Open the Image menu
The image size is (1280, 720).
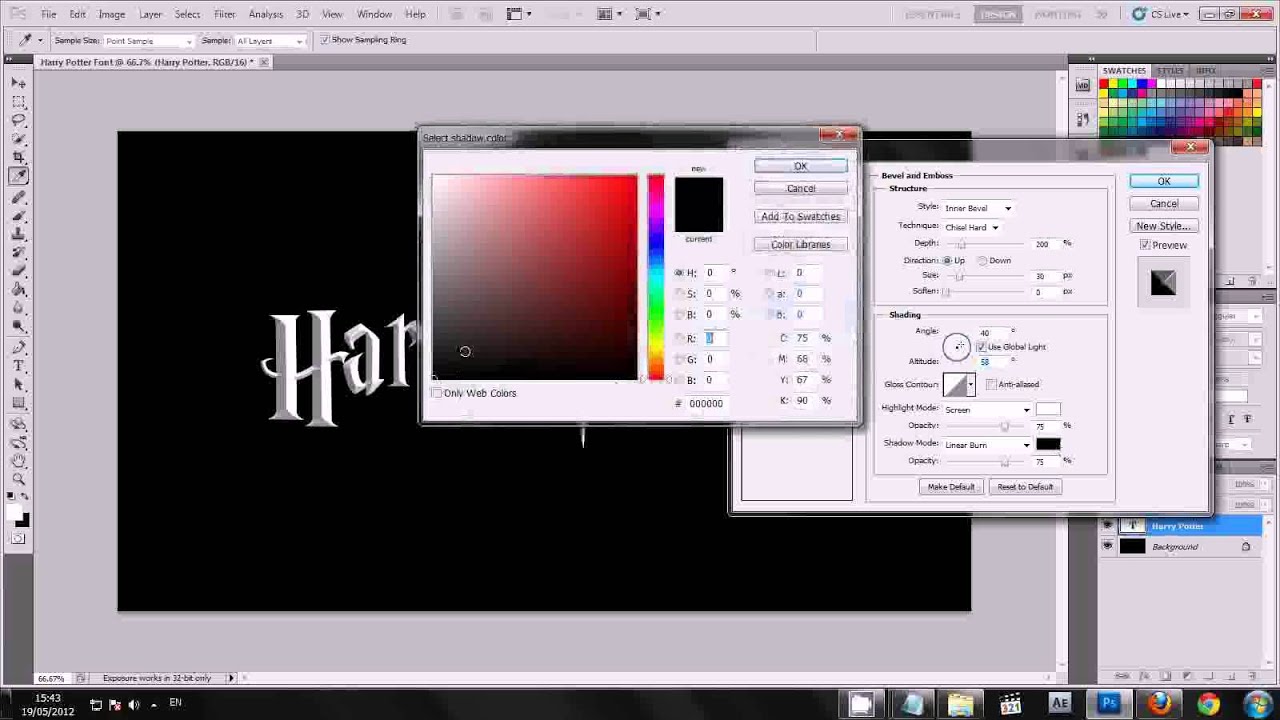(111, 14)
